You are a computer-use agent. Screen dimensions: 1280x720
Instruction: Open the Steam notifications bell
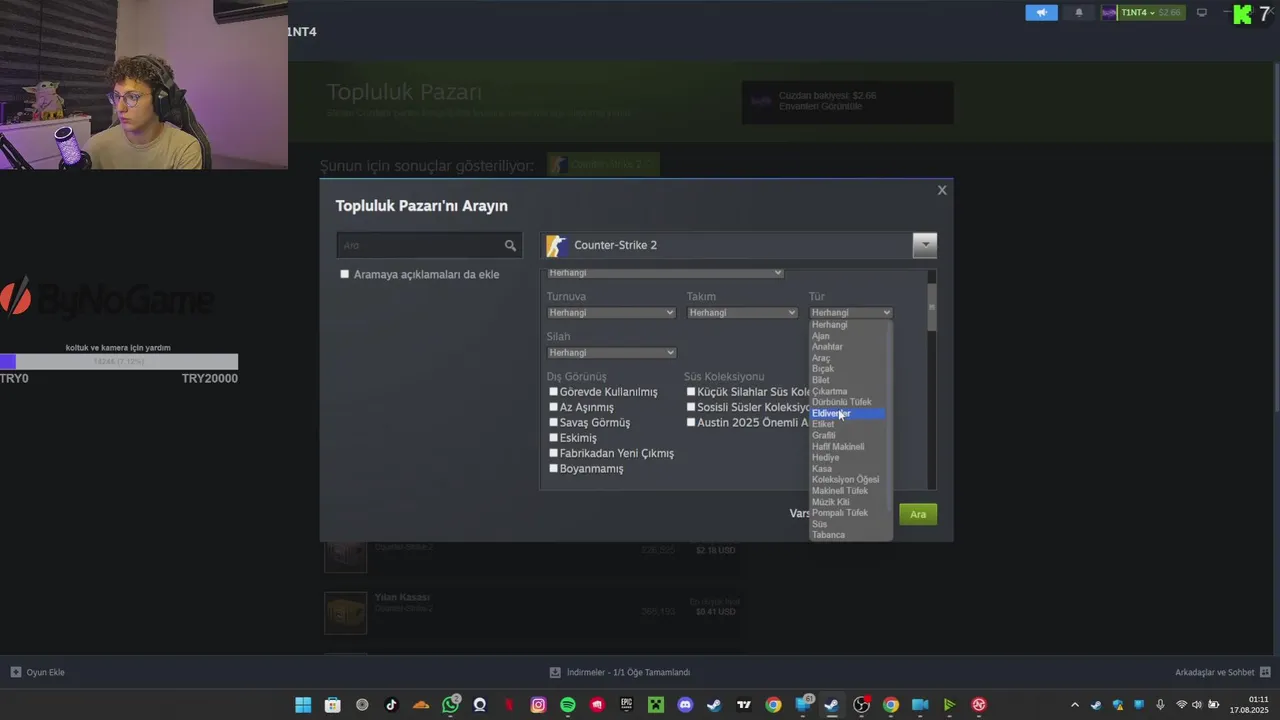coord(1079,13)
